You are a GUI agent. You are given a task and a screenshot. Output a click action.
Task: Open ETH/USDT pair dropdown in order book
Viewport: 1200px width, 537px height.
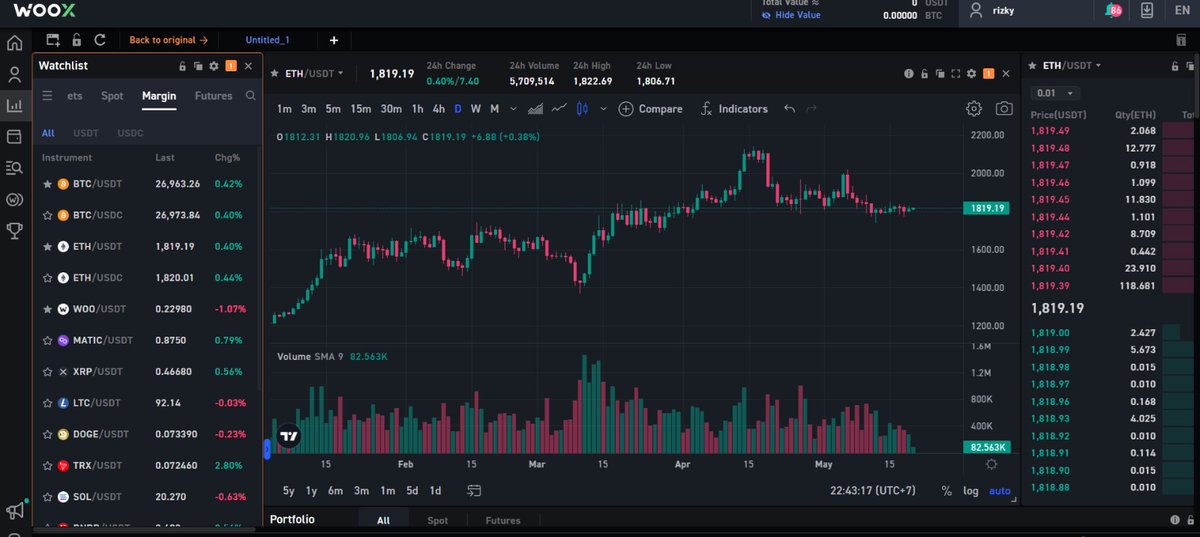click(1071, 65)
